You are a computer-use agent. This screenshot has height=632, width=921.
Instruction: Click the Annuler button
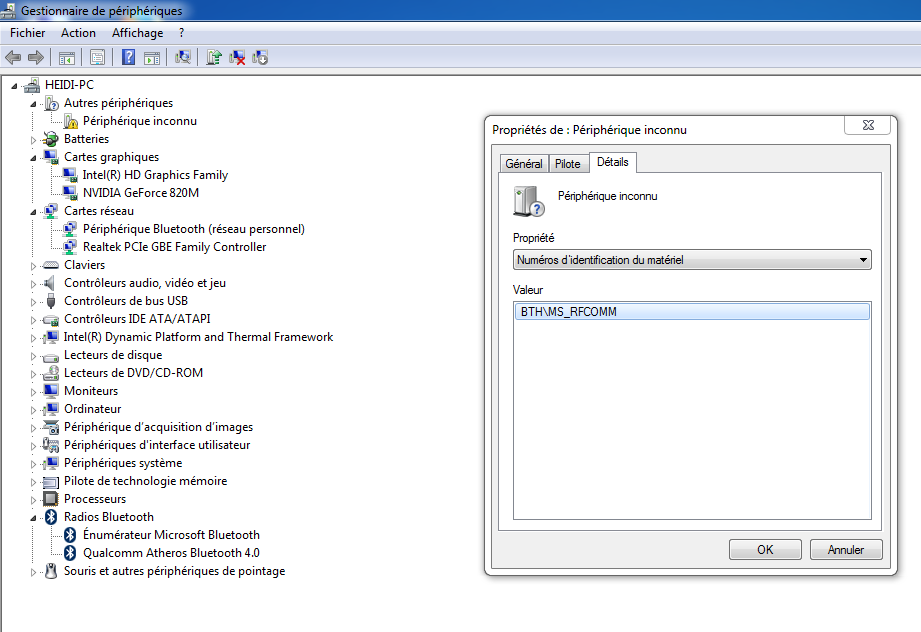coord(846,550)
